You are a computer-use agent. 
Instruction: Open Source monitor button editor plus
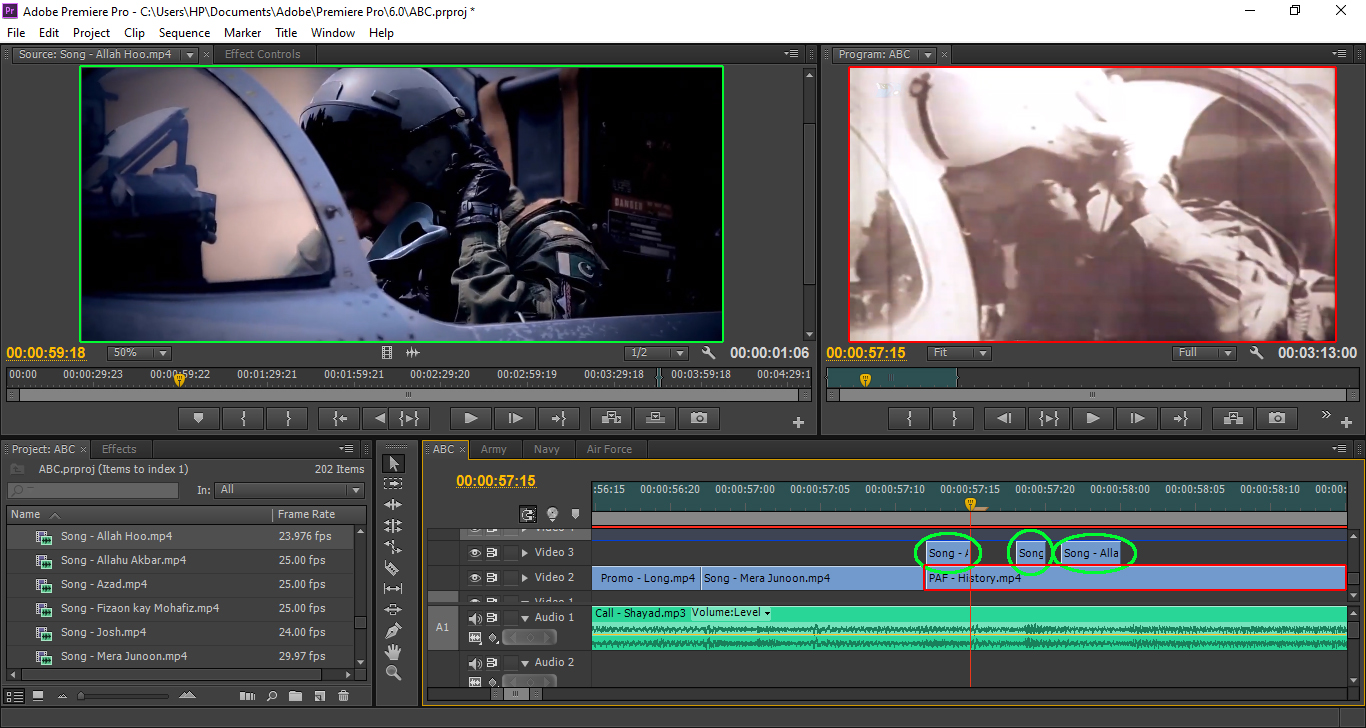tap(798, 423)
